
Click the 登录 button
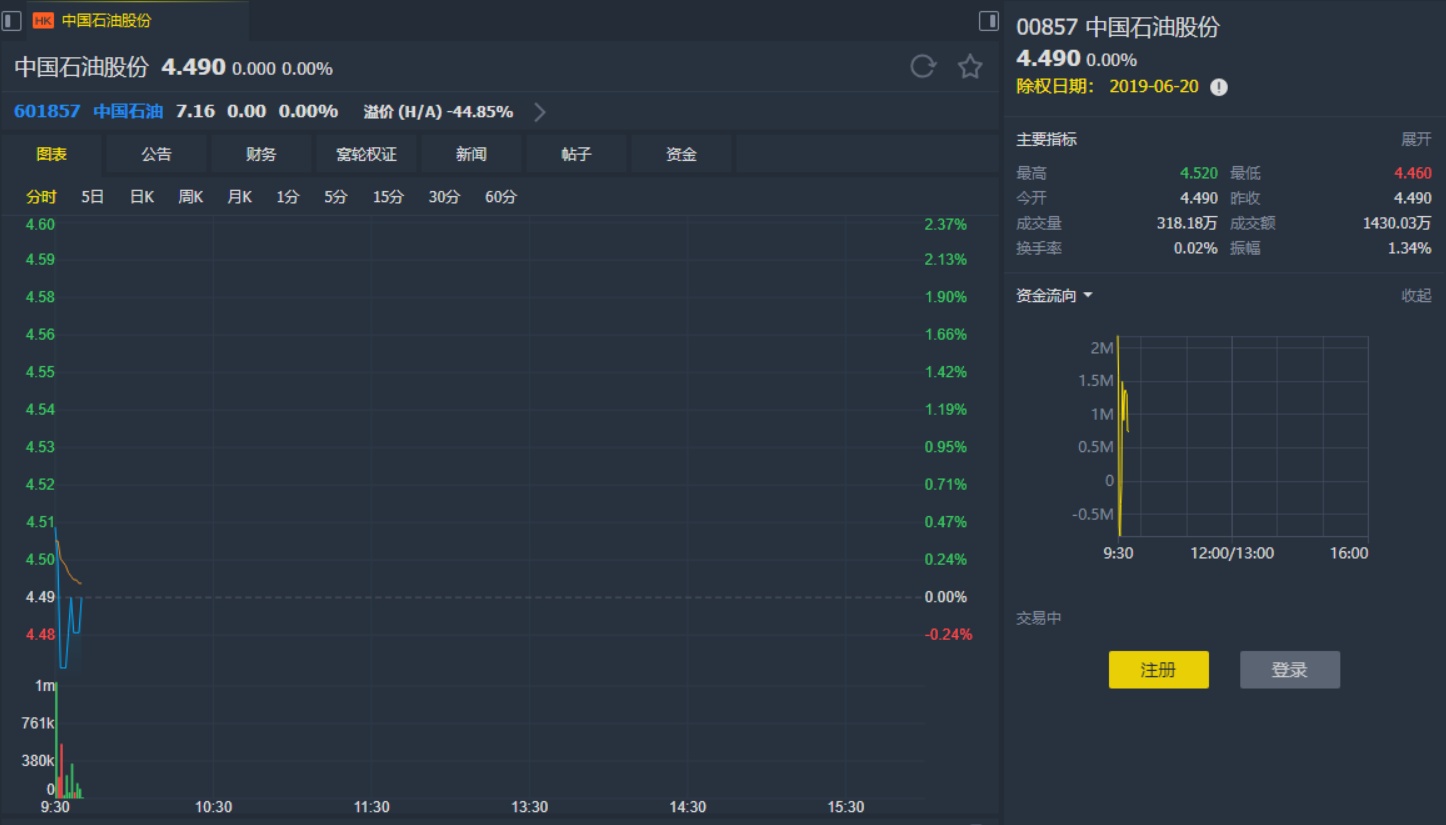(1289, 670)
